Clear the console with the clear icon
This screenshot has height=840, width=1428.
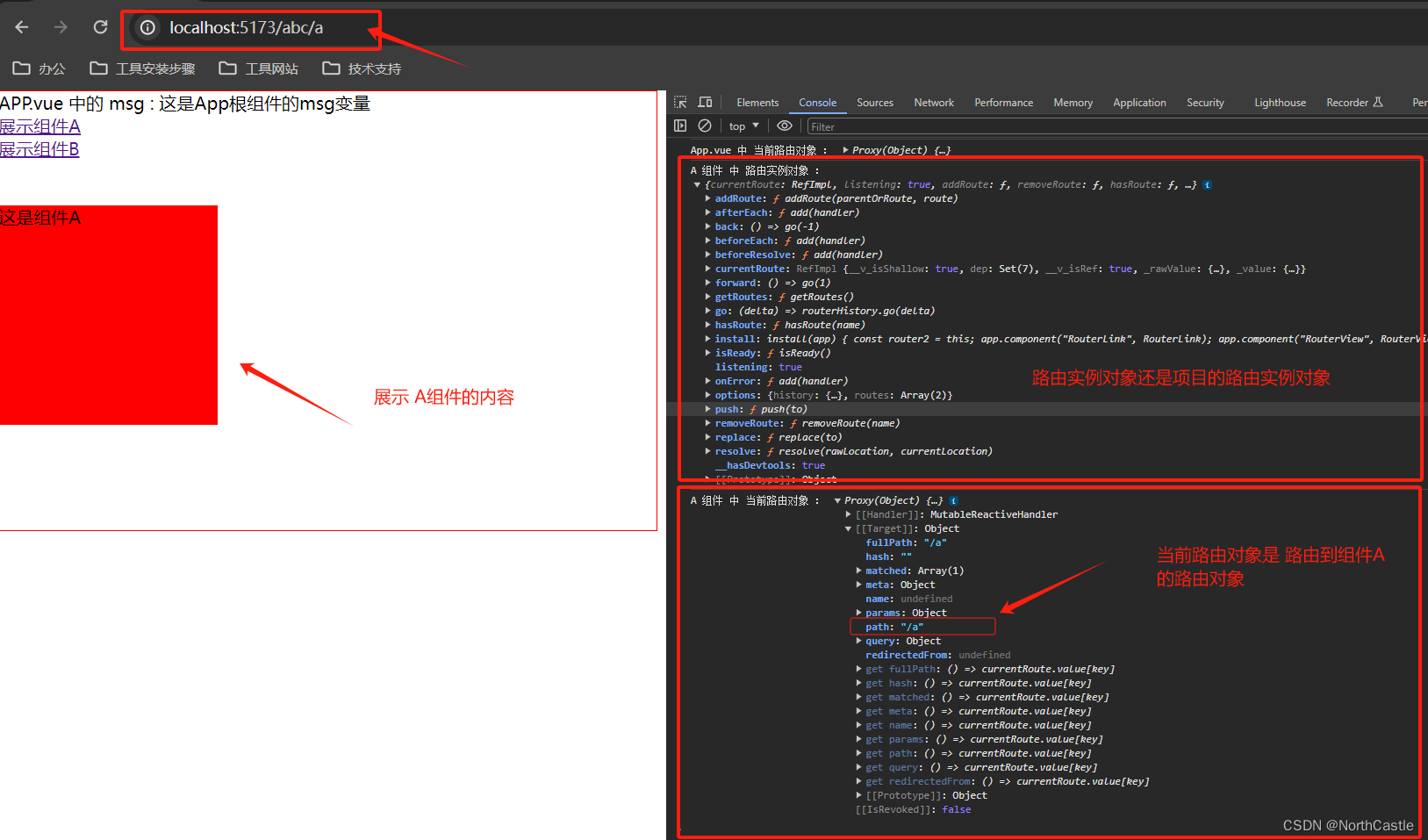pos(704,126)
